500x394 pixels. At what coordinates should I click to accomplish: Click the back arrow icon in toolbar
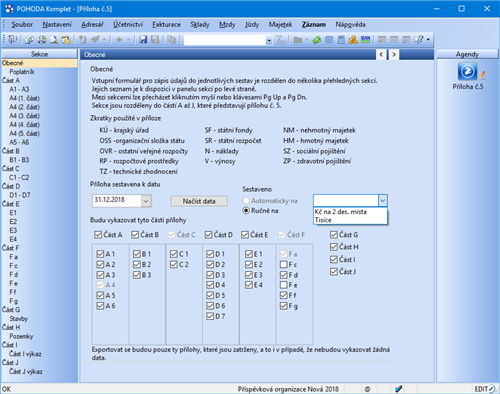coord(119,40)
